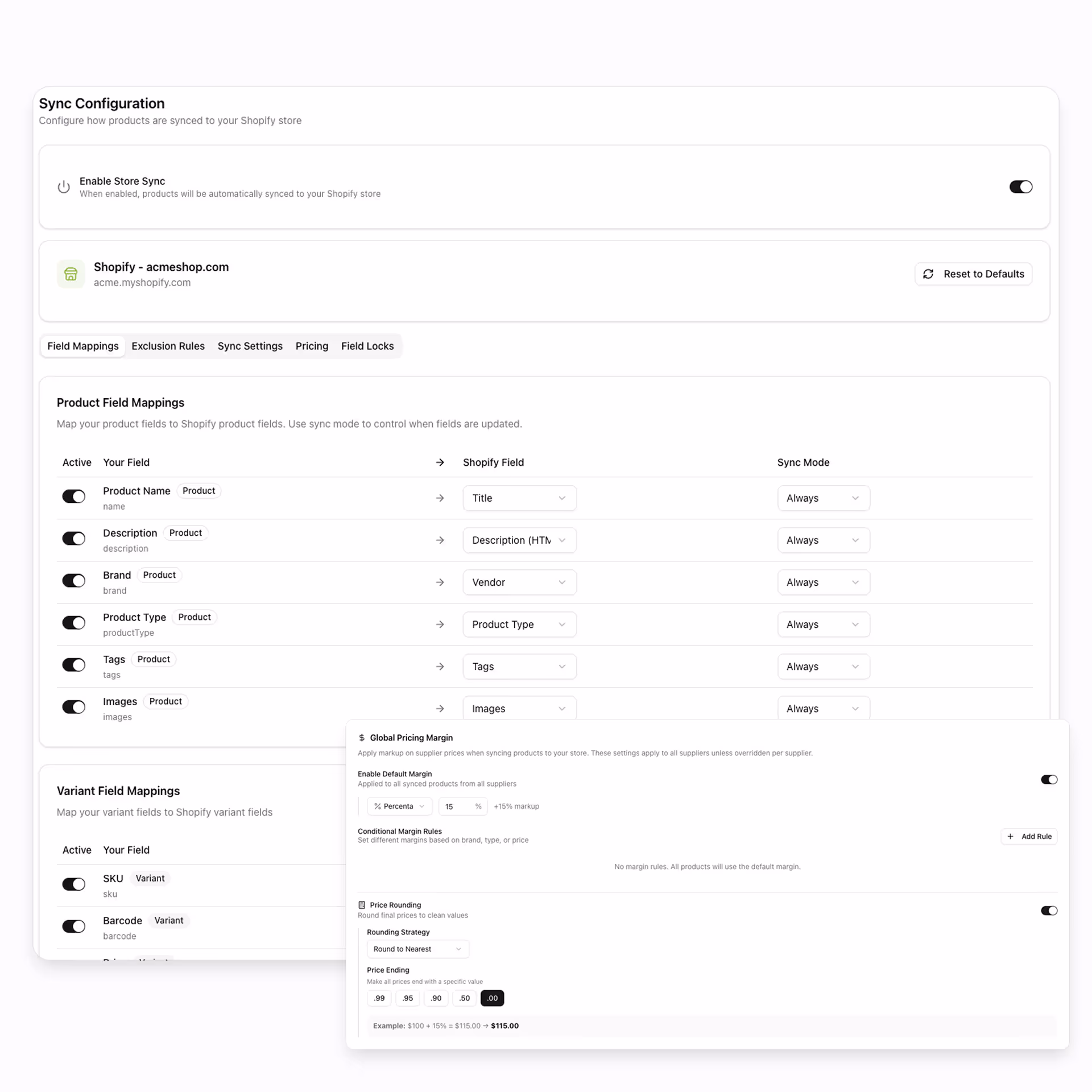Click the green Shopify store icon

click(x=71, y=274)
